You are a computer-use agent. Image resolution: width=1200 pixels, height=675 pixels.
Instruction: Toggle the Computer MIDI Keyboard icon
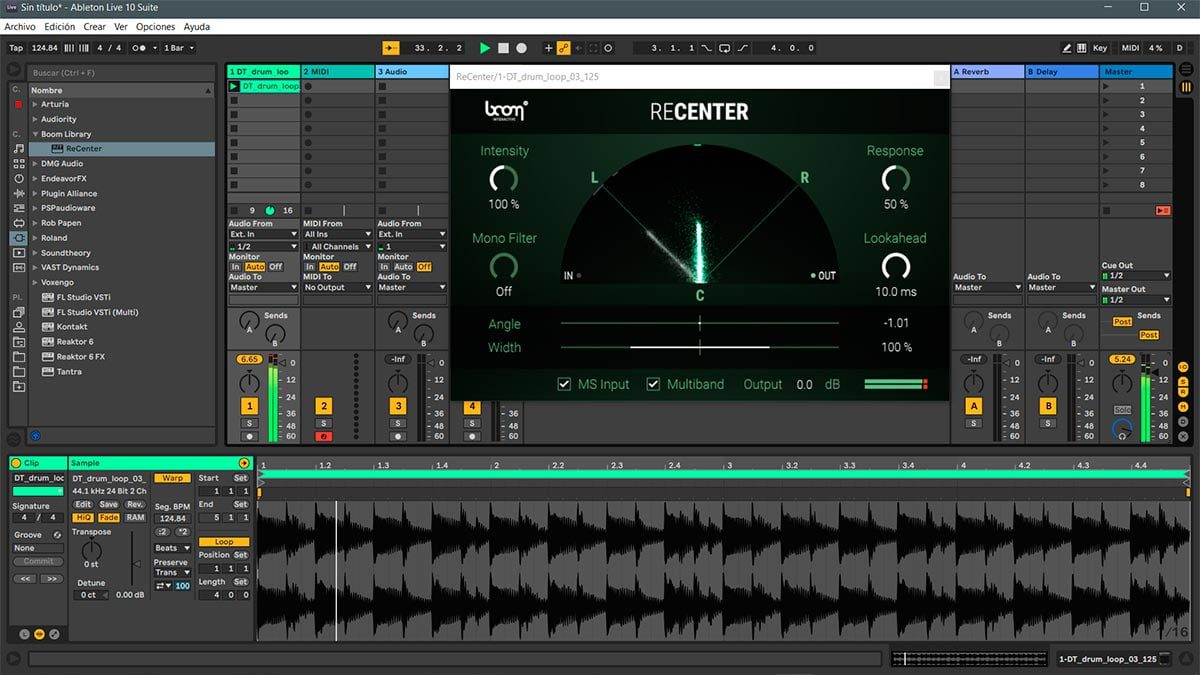coord(1081,48)
